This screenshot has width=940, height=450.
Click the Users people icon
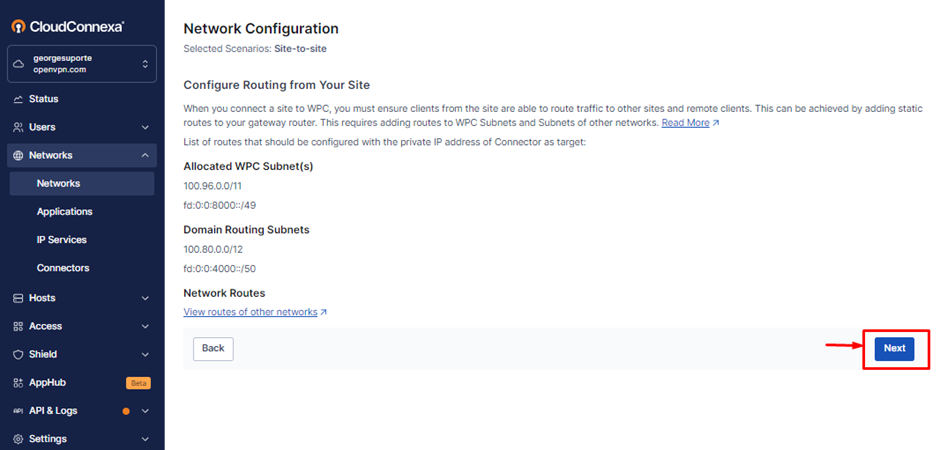[18, 127]
